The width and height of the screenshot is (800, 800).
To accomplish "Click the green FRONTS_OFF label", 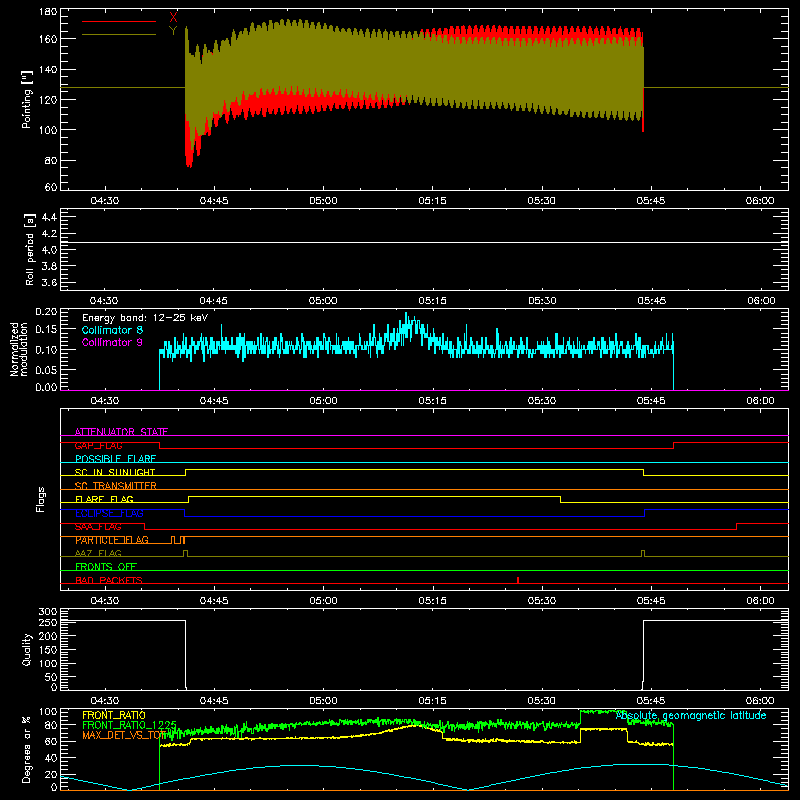I will (x=106, y=567).
